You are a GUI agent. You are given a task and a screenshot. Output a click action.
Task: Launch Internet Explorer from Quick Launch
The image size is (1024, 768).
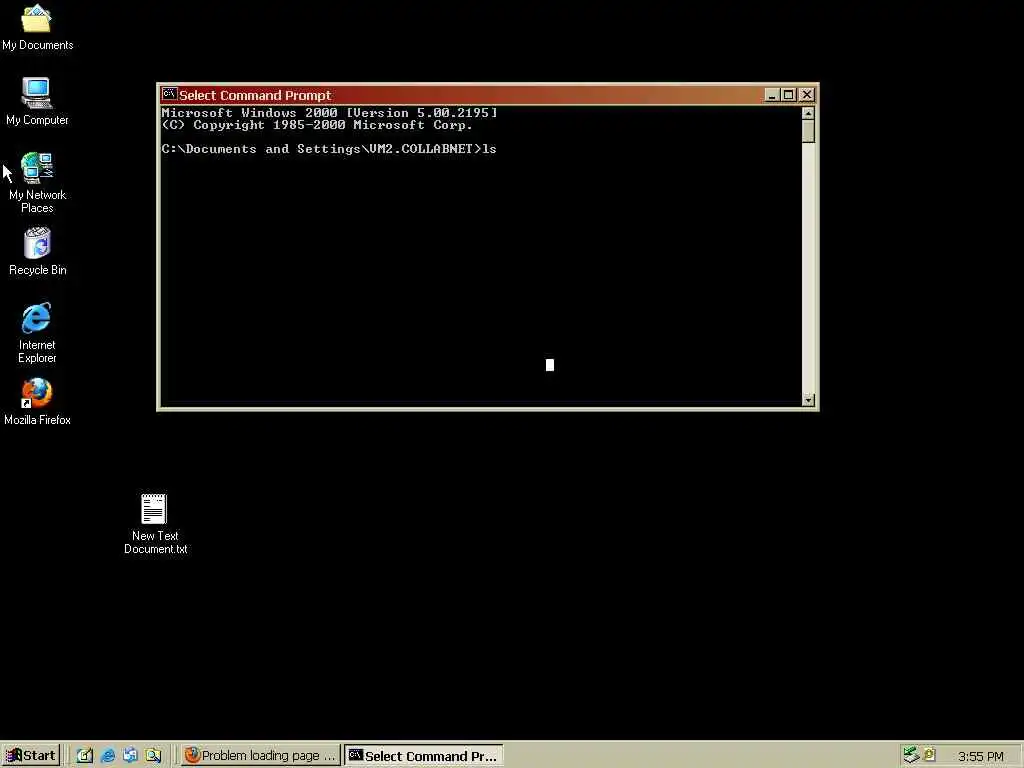coord(108,756)
